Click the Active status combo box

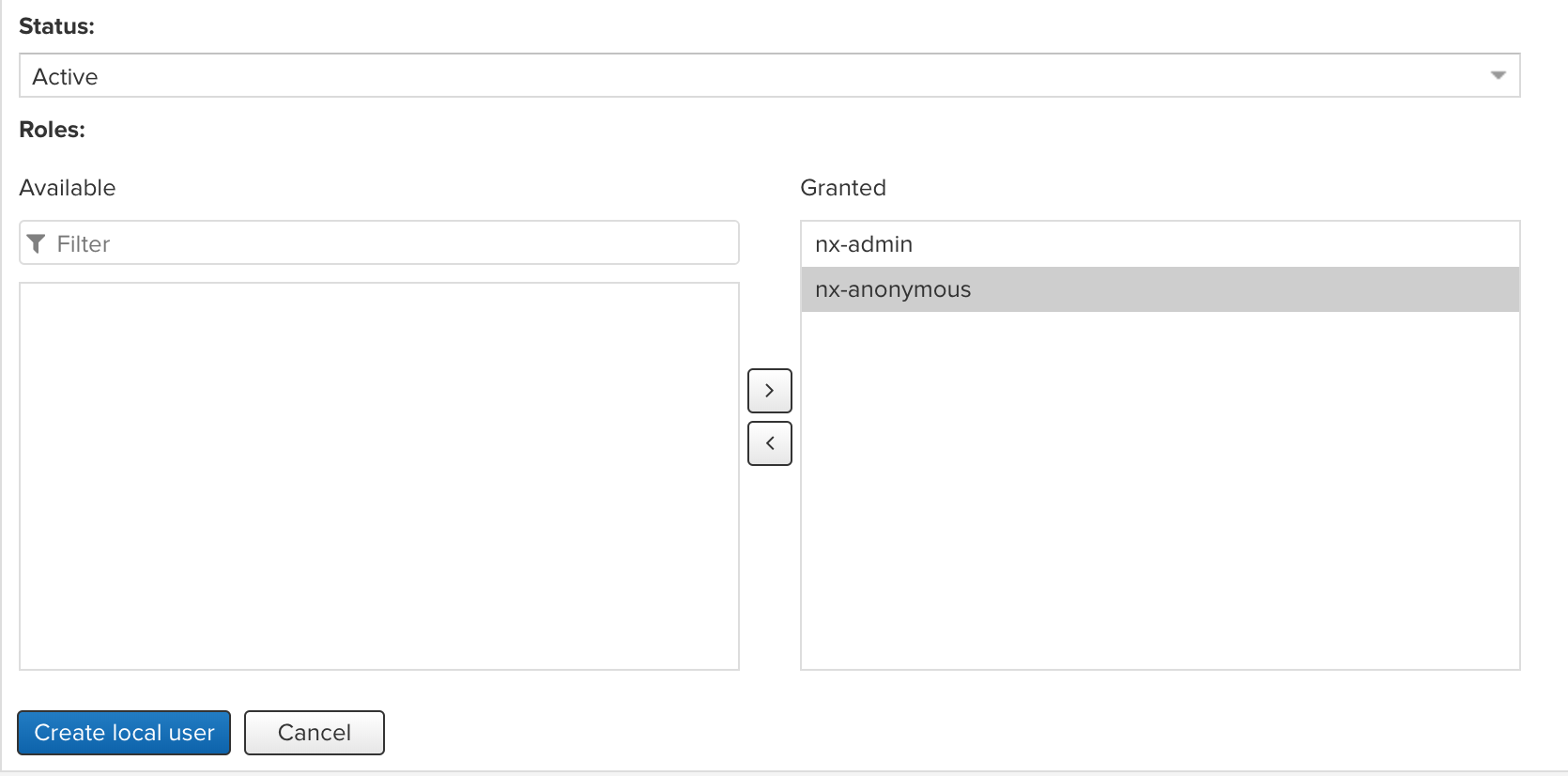pos(769,75)
